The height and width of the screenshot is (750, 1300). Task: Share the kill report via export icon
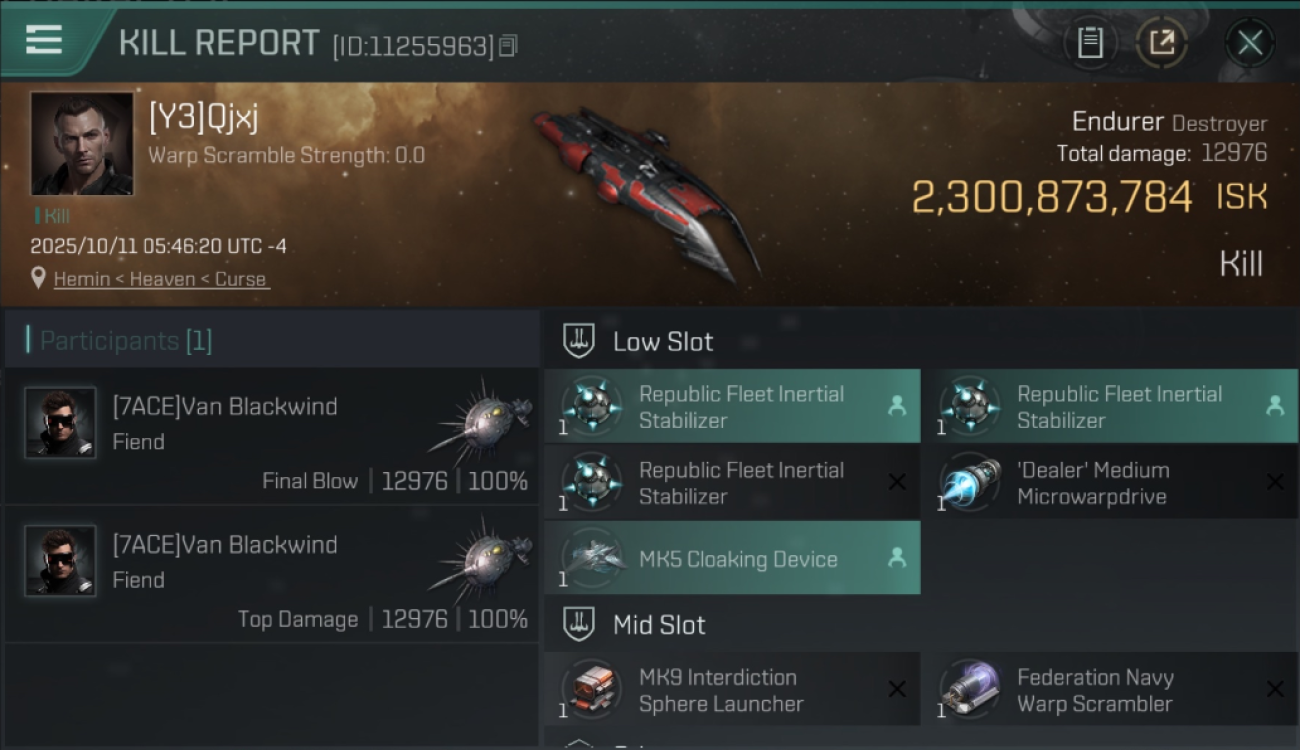[1161, 43]
